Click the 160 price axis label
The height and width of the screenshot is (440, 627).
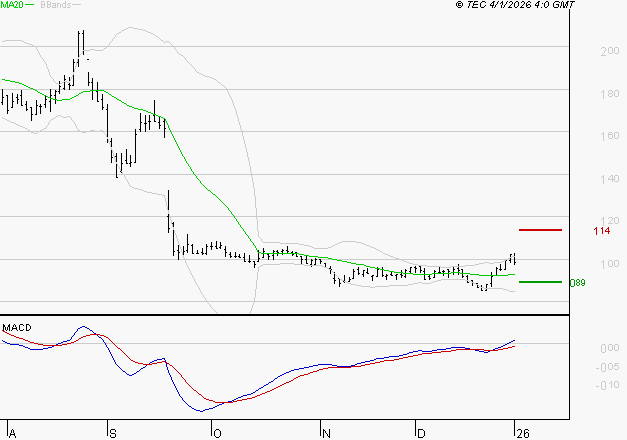click(x=609, y=136)
